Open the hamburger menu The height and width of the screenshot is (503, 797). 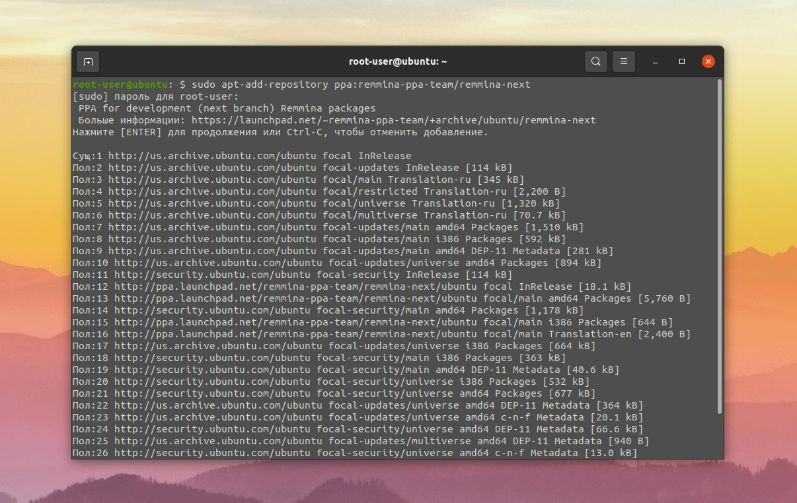click(624, 61)
